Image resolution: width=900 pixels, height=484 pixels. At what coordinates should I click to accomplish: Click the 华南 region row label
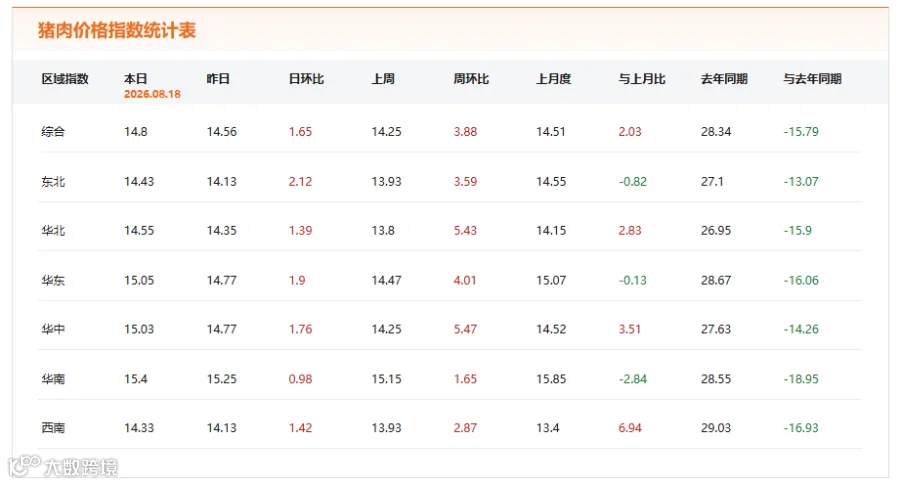coord(53,379)
